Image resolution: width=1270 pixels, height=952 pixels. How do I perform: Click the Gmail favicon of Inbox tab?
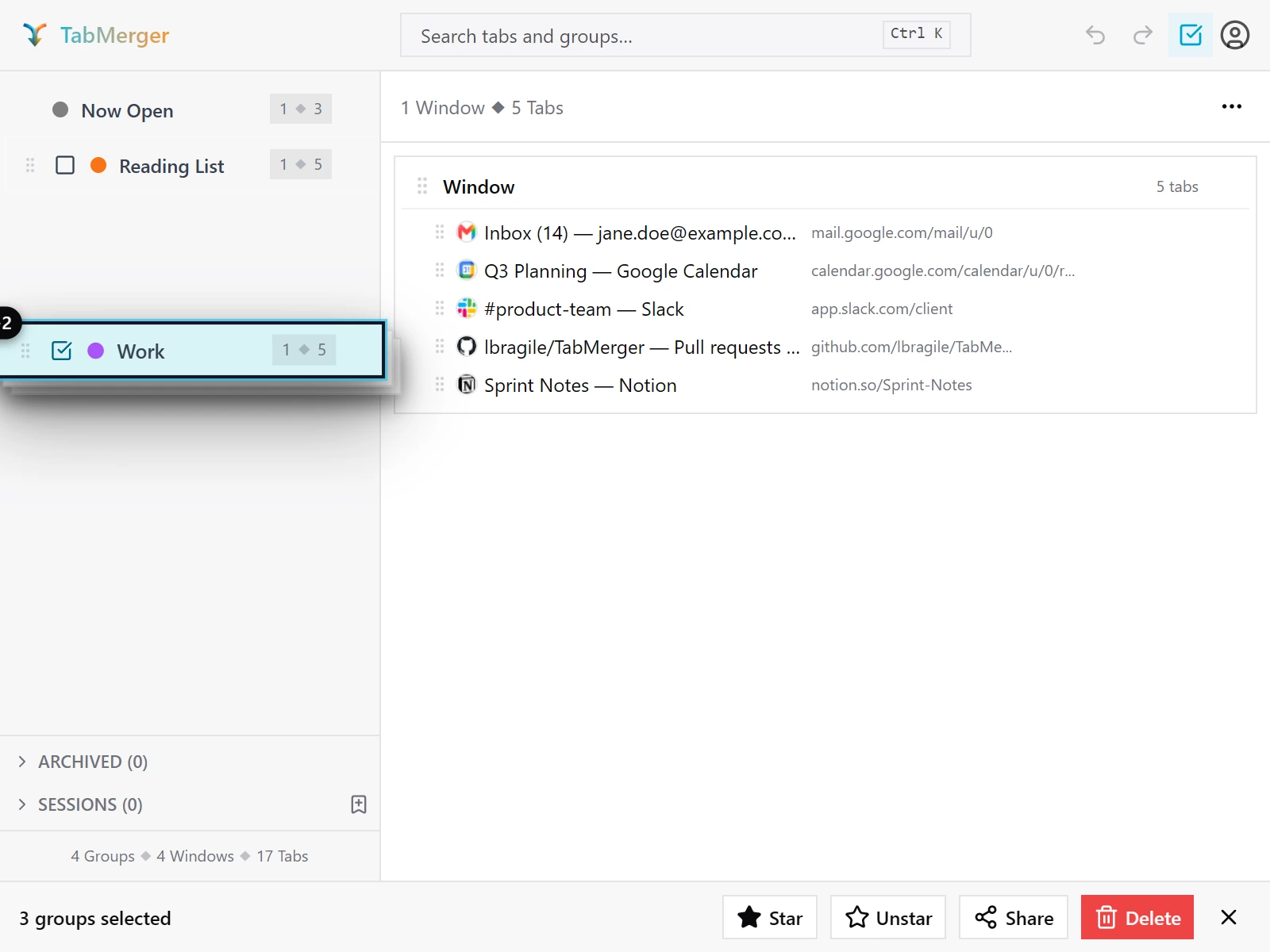[x=467, y=232]
